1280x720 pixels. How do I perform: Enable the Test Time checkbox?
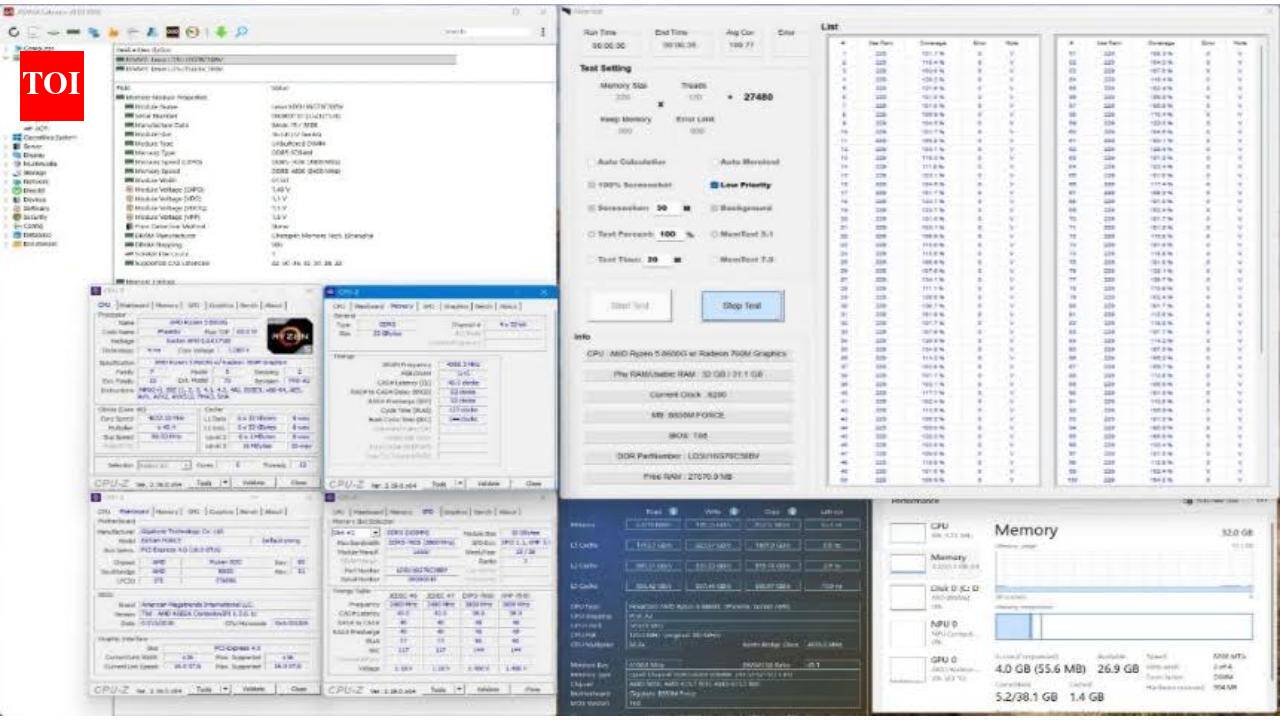[x=592, y=260]
